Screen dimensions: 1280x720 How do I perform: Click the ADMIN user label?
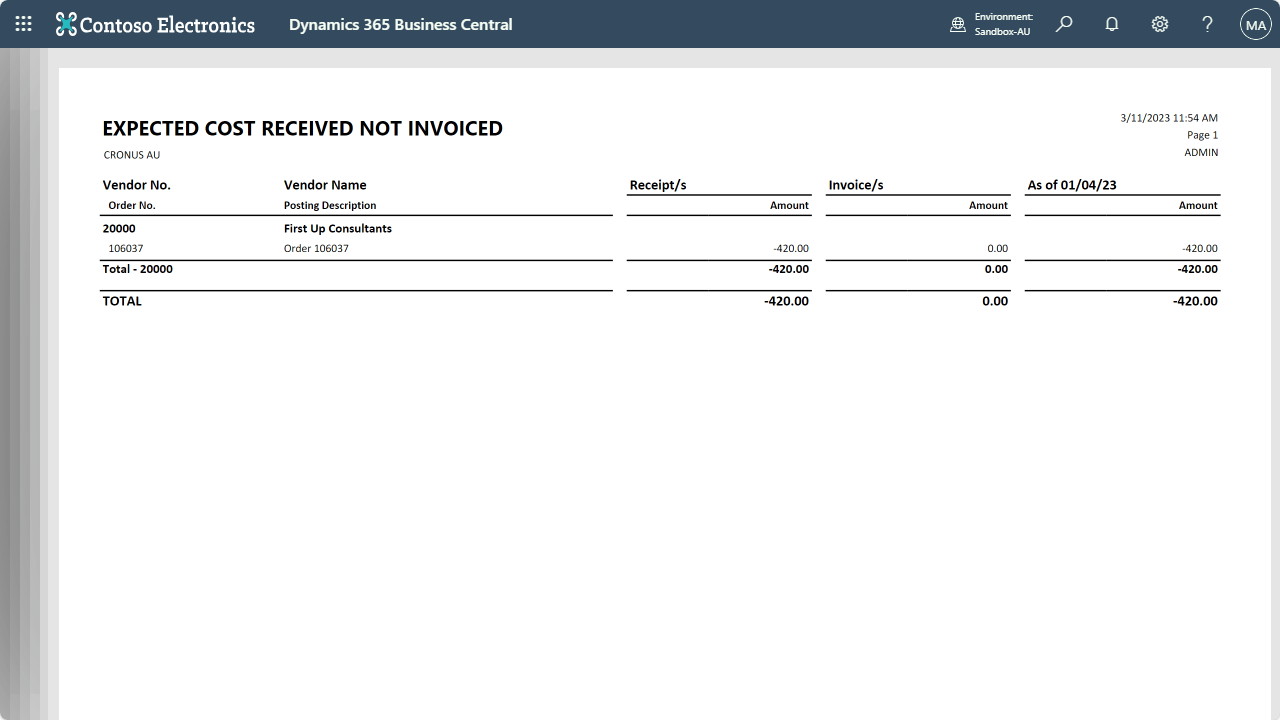1201,153
